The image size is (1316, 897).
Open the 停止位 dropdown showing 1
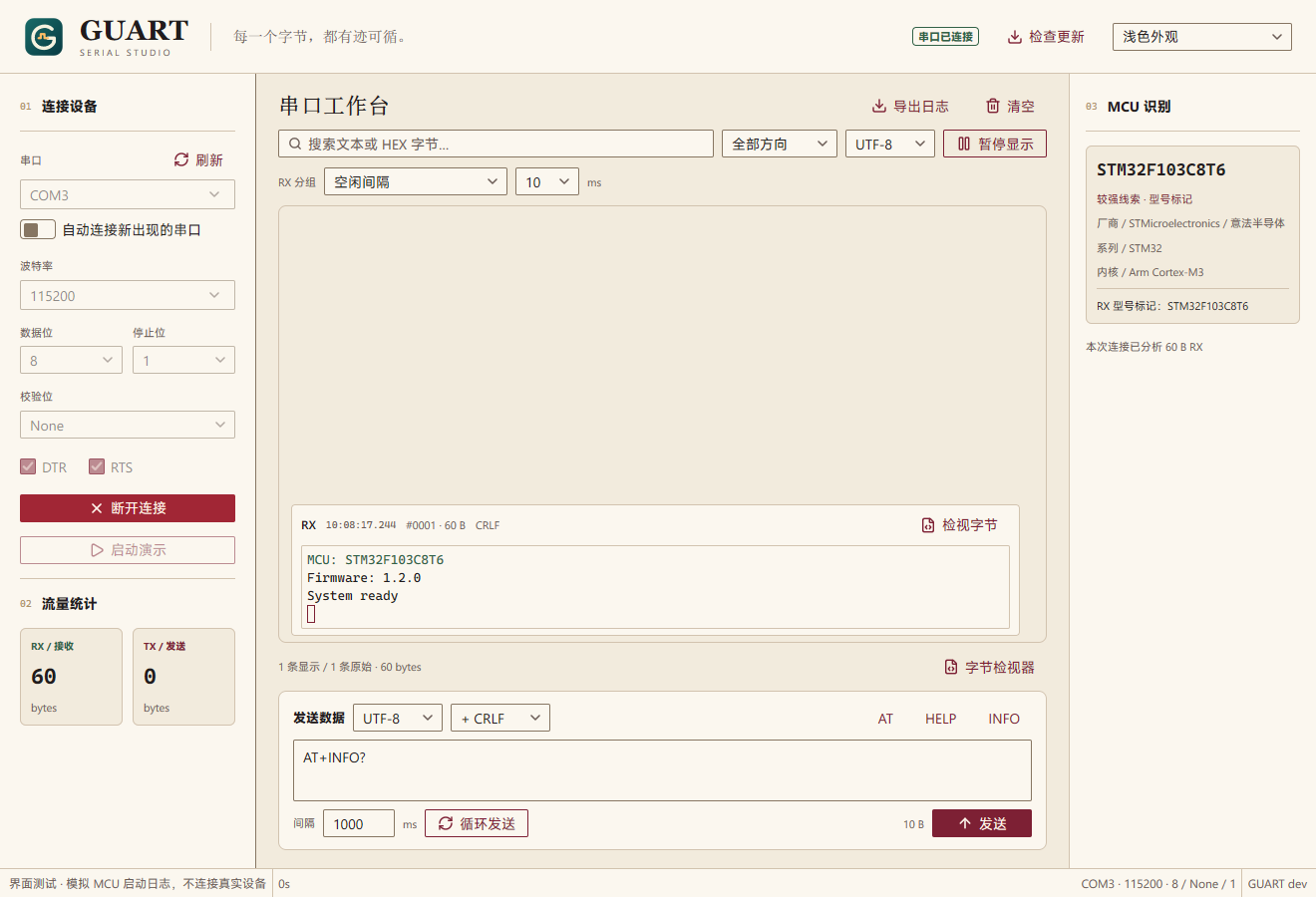coord(183,360)
